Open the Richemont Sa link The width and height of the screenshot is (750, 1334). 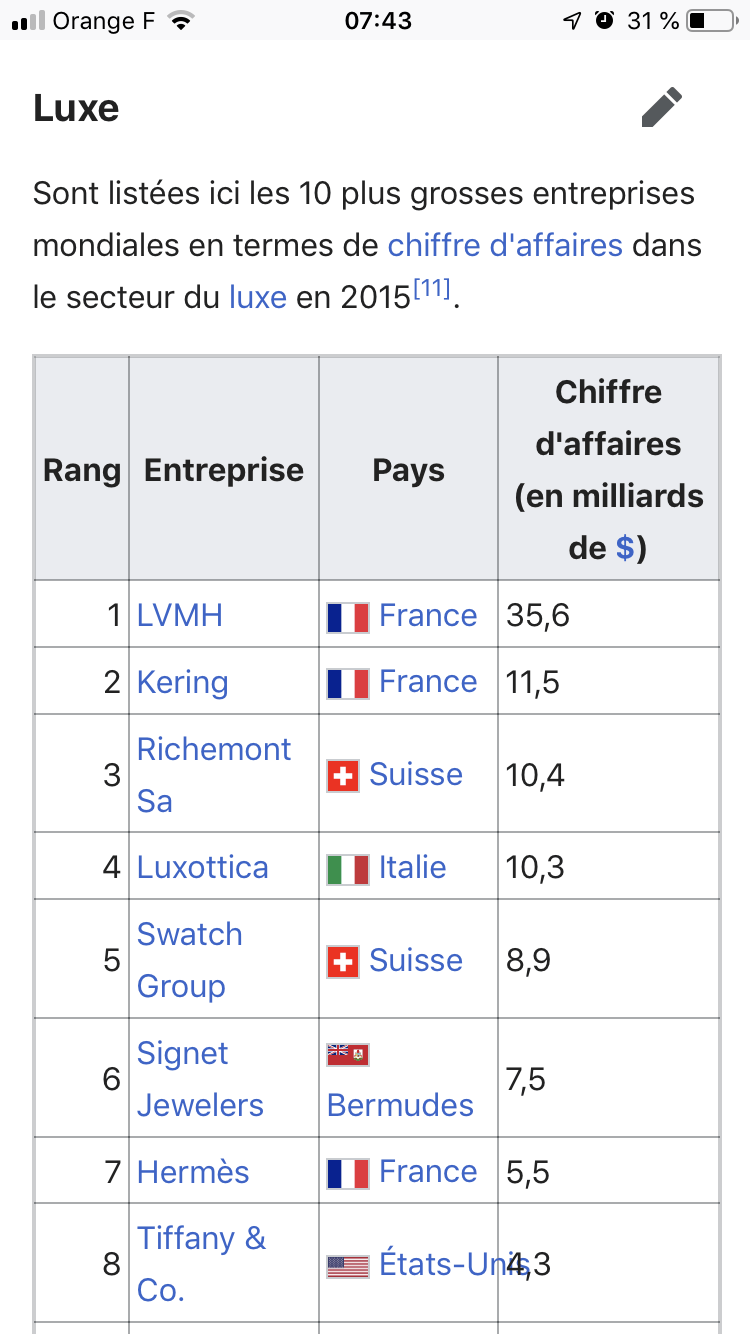tap(214, 775)
